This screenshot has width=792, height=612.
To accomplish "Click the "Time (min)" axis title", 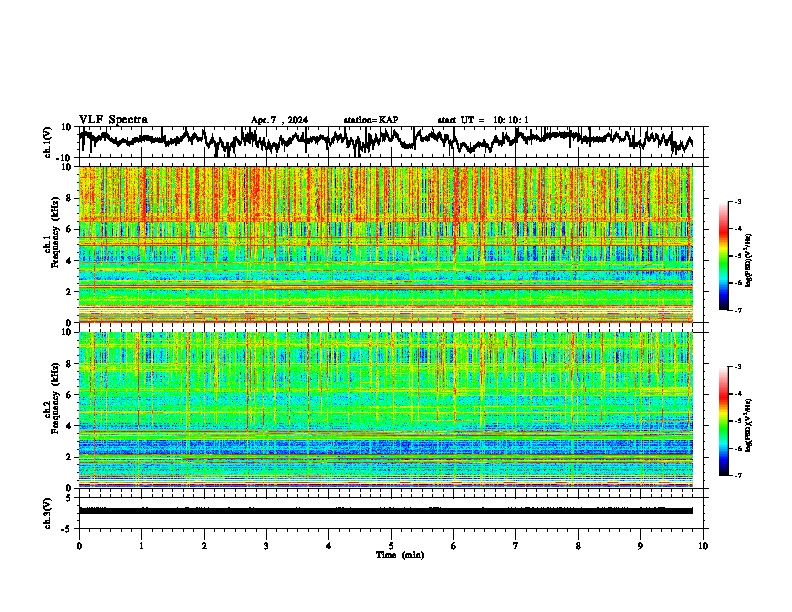I will 400,555.
